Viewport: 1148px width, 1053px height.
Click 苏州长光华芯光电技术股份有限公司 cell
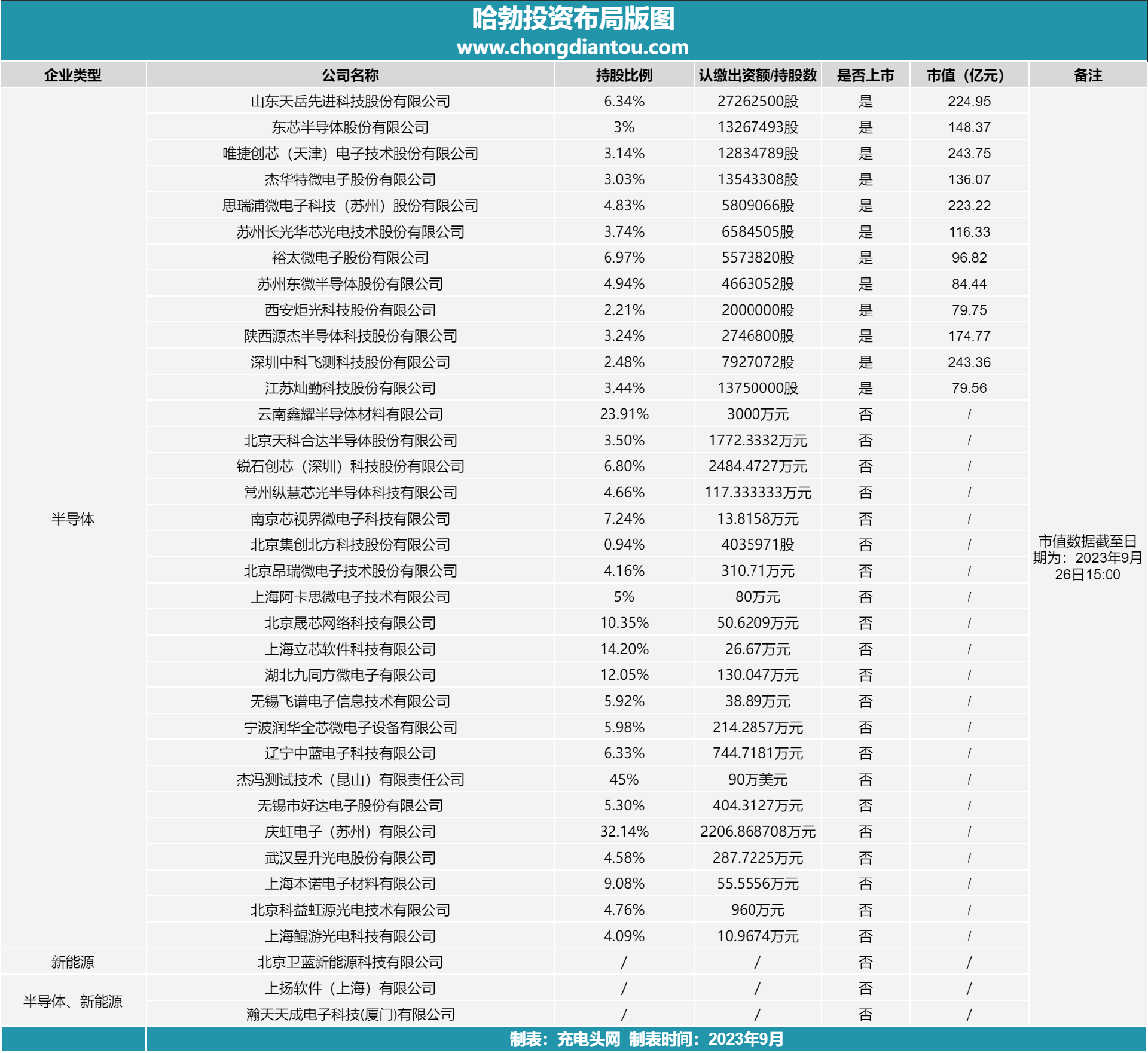click(350, 232)
